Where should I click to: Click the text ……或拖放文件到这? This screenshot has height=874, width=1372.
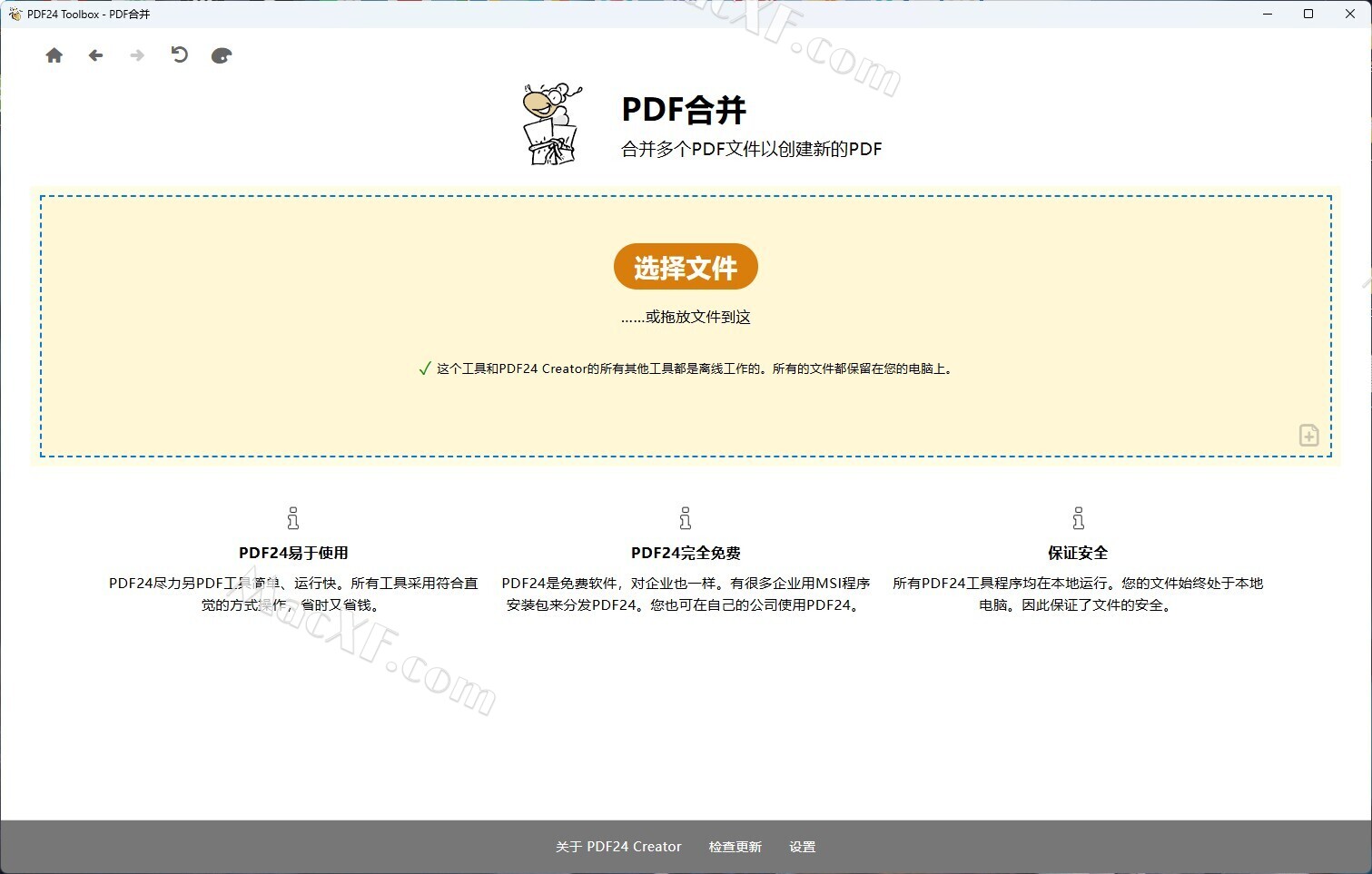[686, 317]
